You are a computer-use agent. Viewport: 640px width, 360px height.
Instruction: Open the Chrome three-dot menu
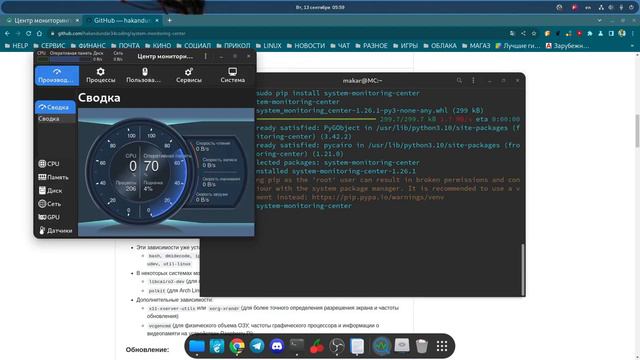632,33
